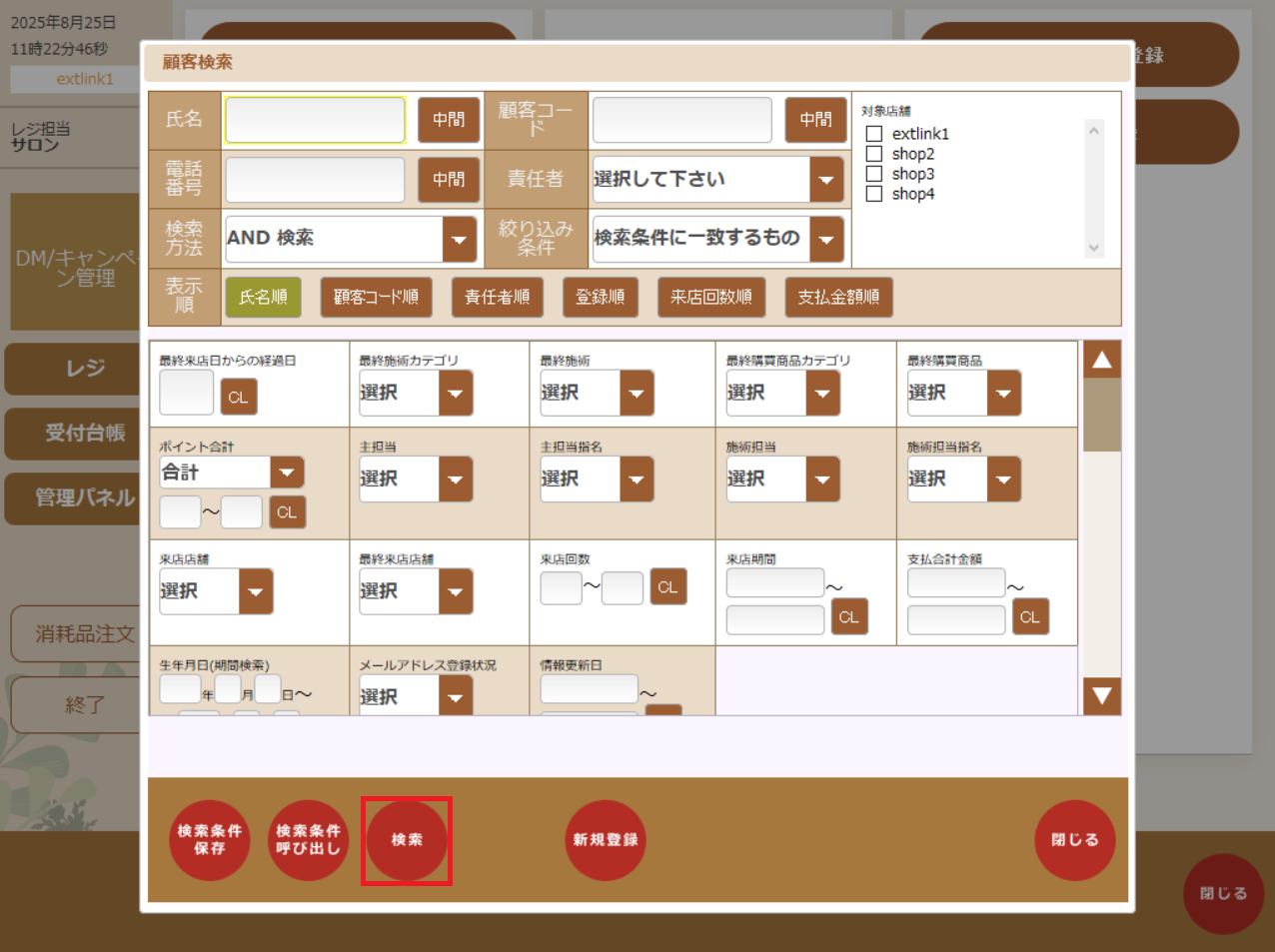1275x952 pixels.
Task: Click the up scroll arrow icon
Action: pyautogui.click(x=1101, y=359)
